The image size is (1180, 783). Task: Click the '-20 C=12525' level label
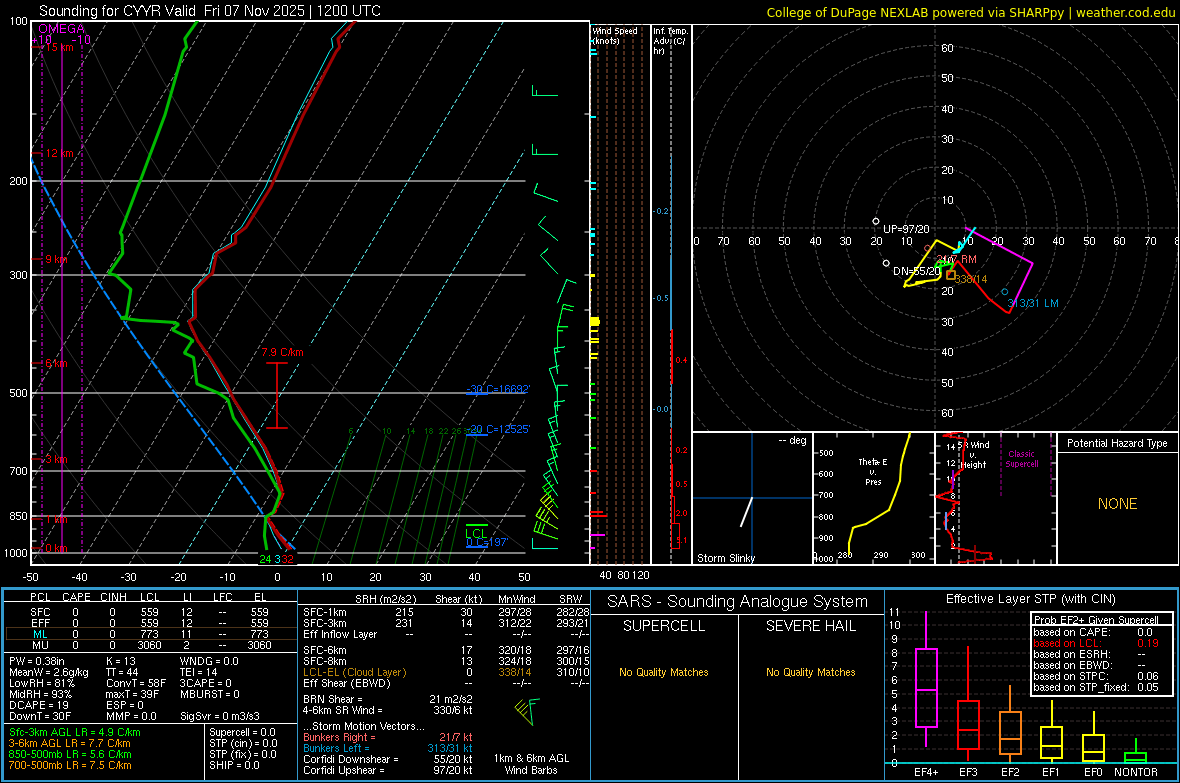click(x=497, y=429)
